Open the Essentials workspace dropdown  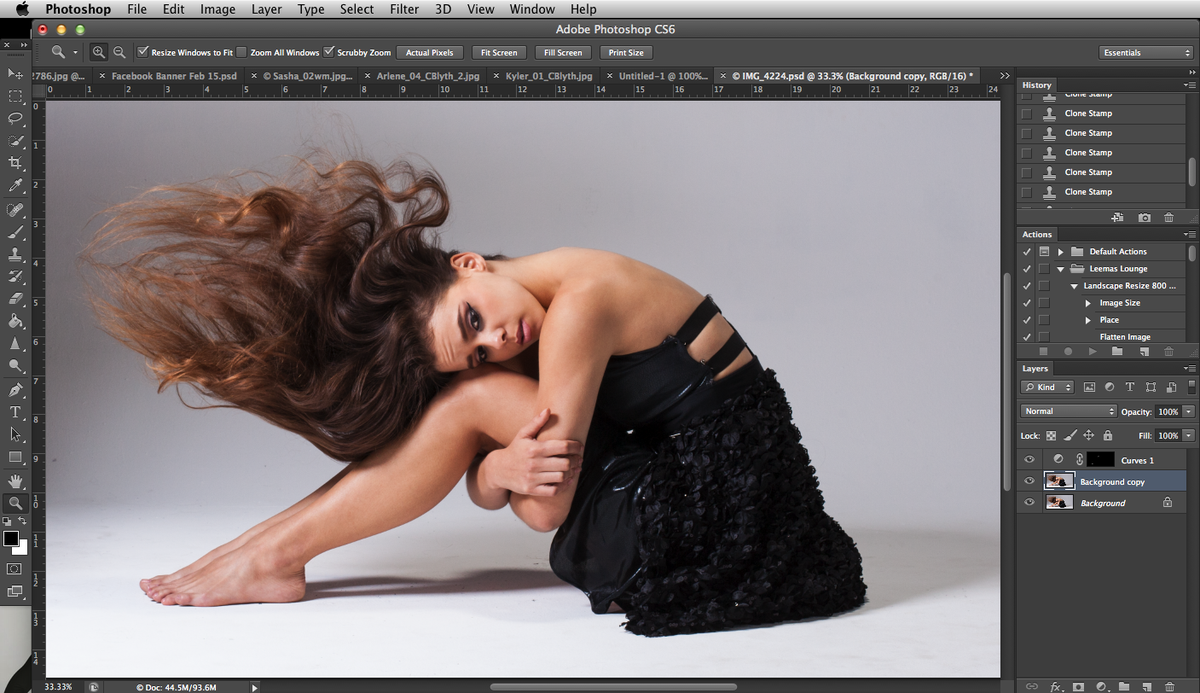tap(1145, 52)
